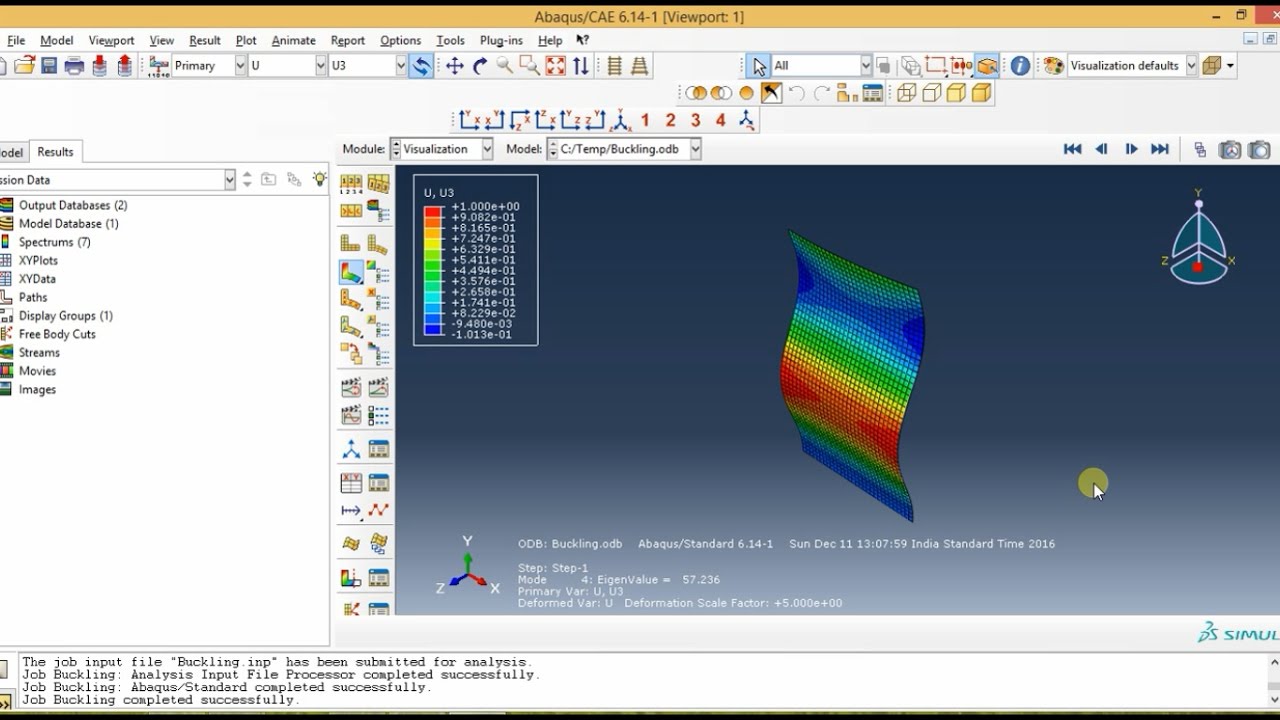Open the Session Data dropdown in Results tree
The height and width of the screenshot is (720, 1280).
[x=118, y=180]
